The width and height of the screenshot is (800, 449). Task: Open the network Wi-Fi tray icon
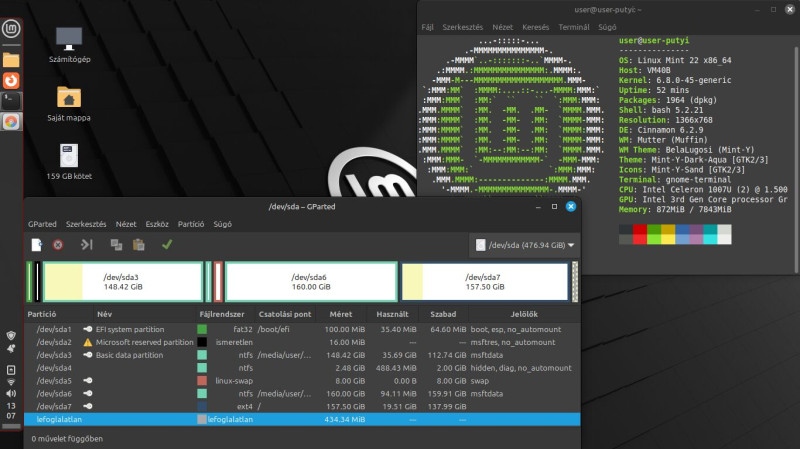[x=11, y=382]
